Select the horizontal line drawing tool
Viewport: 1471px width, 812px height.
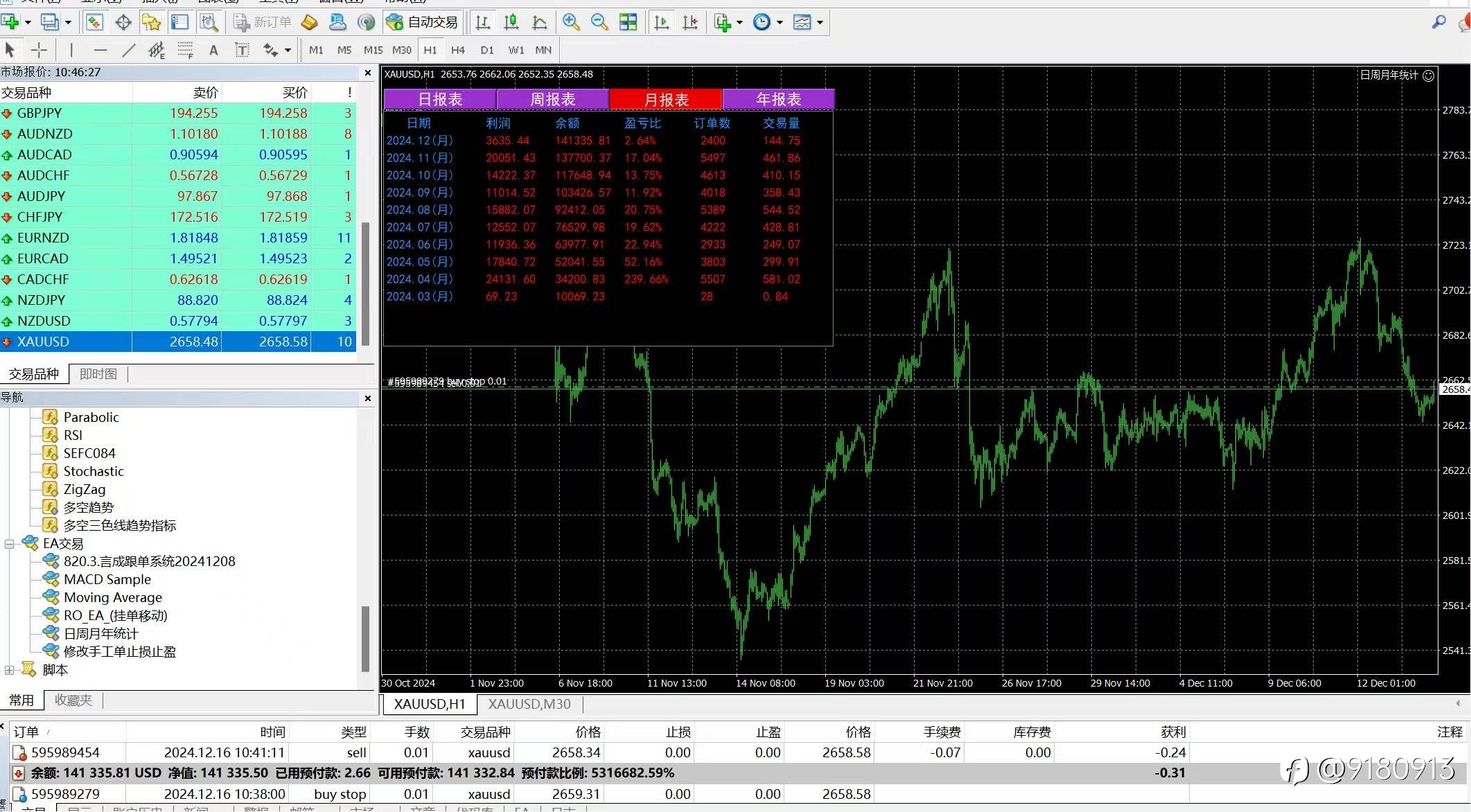click(100, 50)
